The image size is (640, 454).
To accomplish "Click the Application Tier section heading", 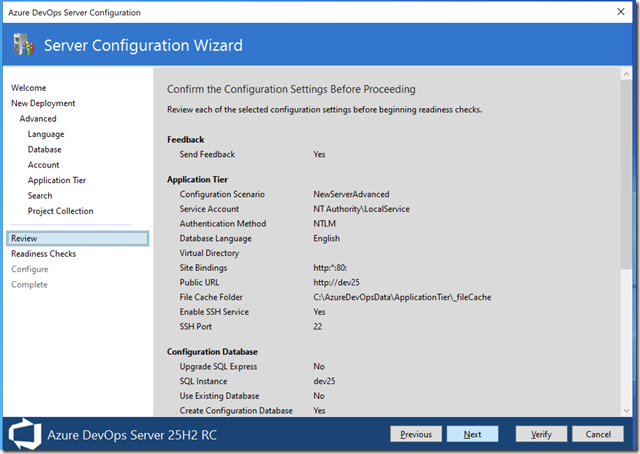I will pyautogui.click(x=197, y=180).
